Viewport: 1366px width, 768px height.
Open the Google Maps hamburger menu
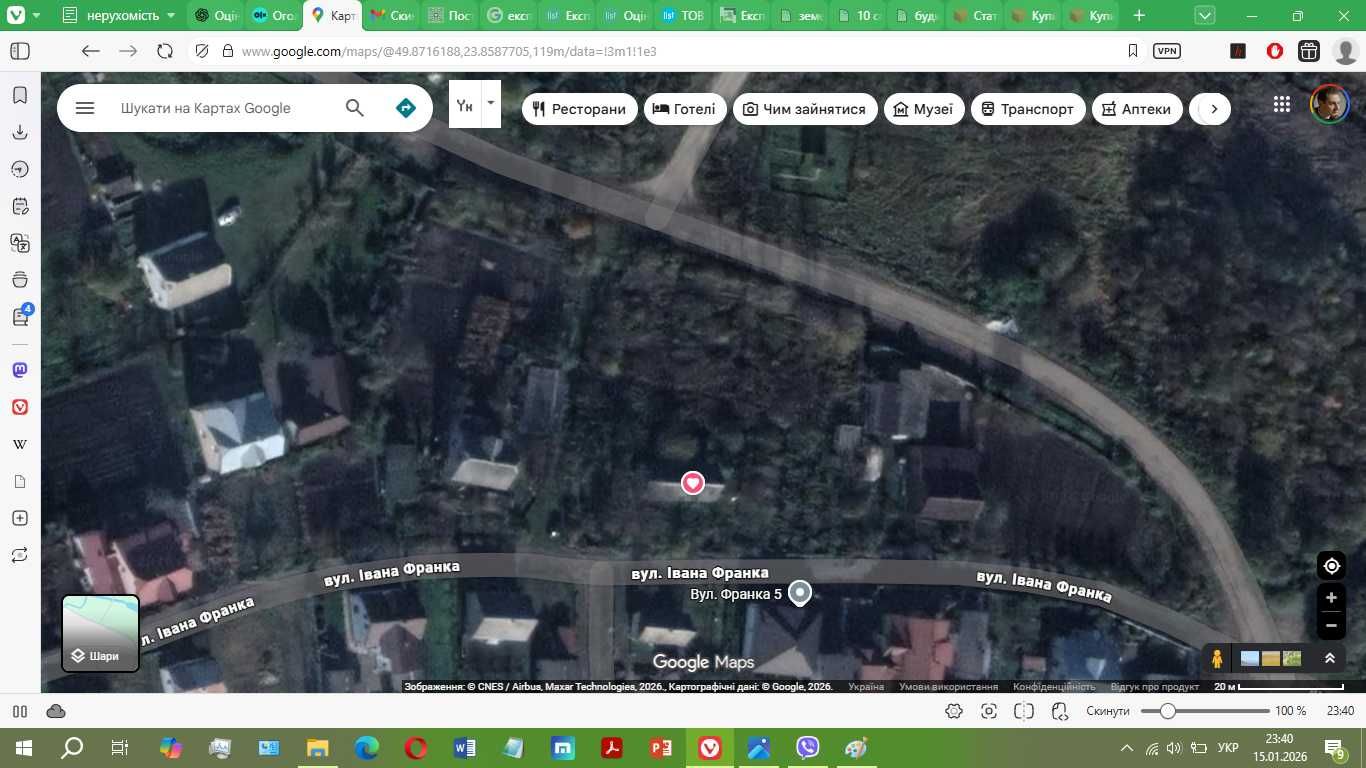85,108
